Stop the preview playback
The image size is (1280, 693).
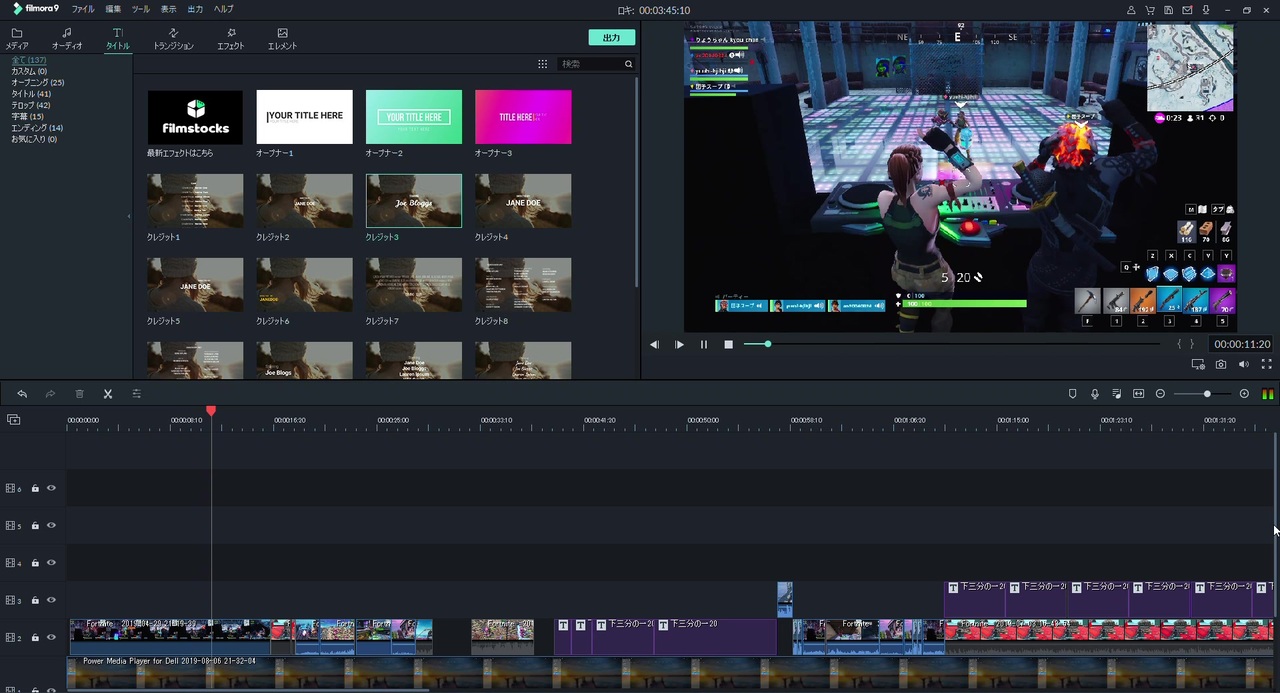pyautogui.click(x=728, y=344)
